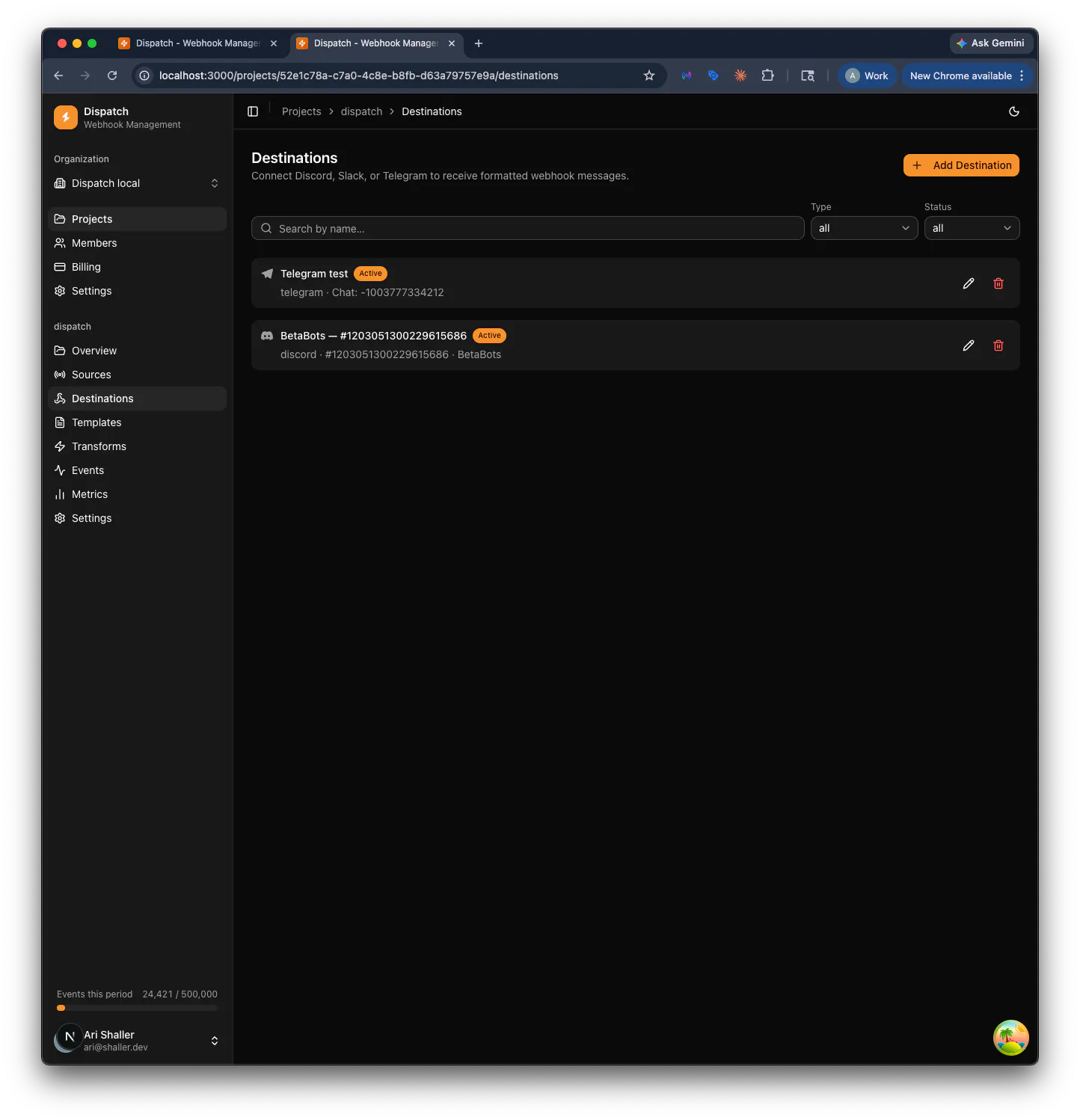
Task: Click the BetaBots destination name
Action: (373, 336)
